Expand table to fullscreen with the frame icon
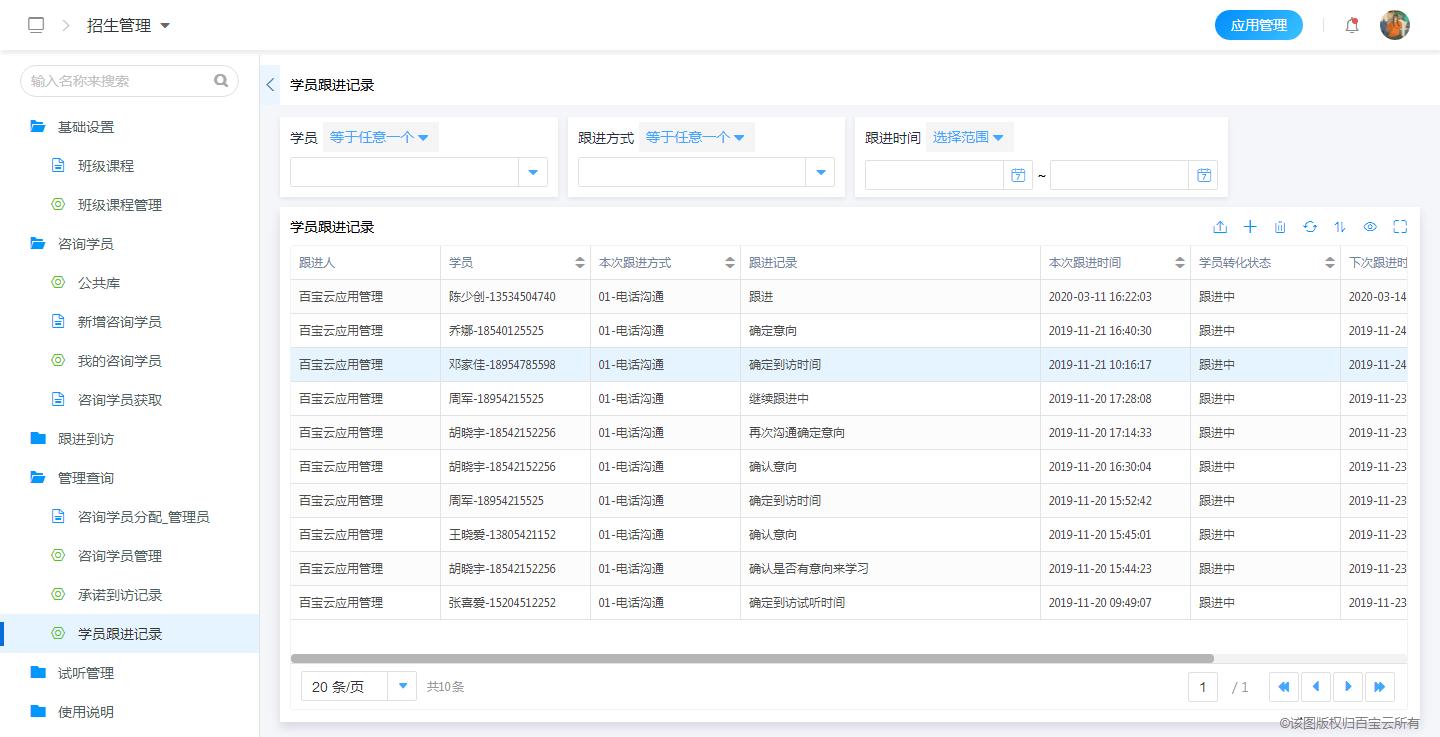 pyautogui.click(x=1400, y=227)
